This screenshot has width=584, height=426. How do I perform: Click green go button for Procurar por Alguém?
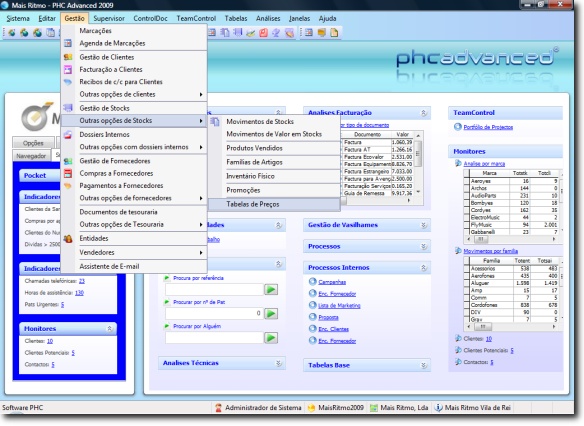[271, 338]
